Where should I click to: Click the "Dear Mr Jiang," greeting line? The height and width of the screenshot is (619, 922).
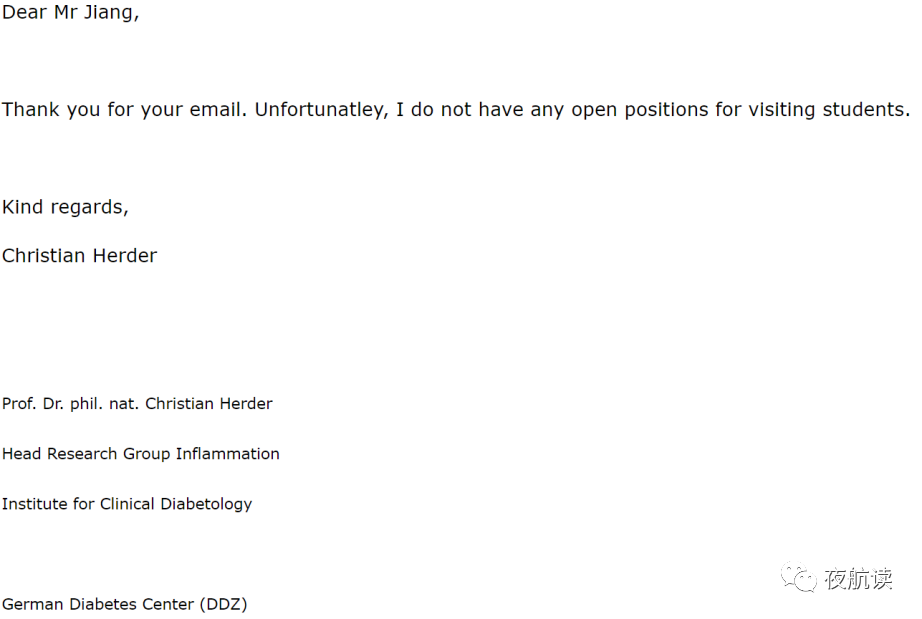(x=70, y=14)
